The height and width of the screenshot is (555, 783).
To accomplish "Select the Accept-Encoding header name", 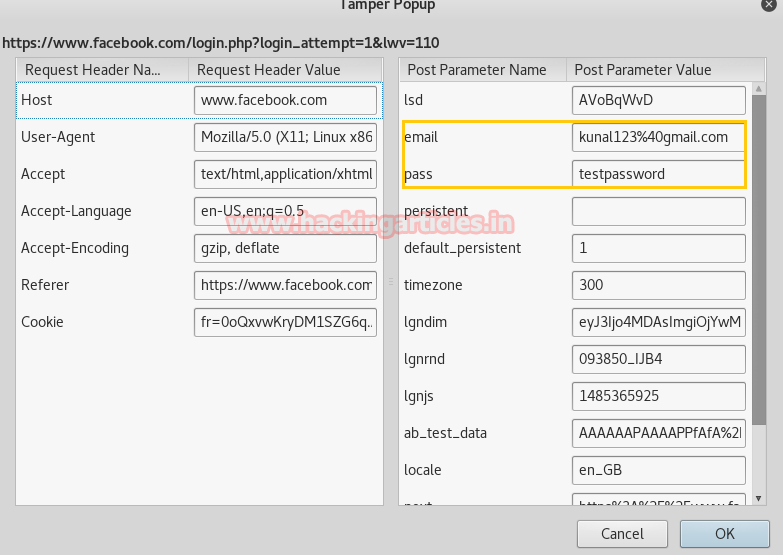I will (75, 248).
